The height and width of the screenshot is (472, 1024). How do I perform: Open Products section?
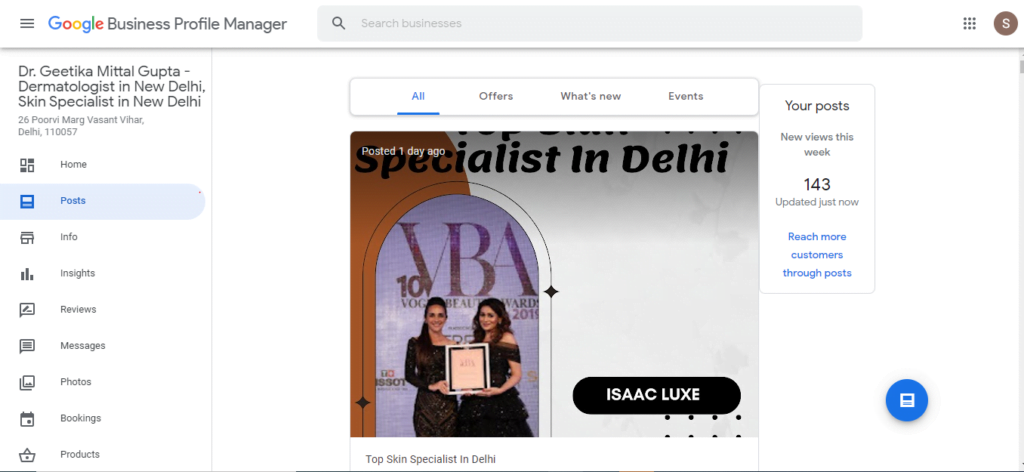point(80,454)
